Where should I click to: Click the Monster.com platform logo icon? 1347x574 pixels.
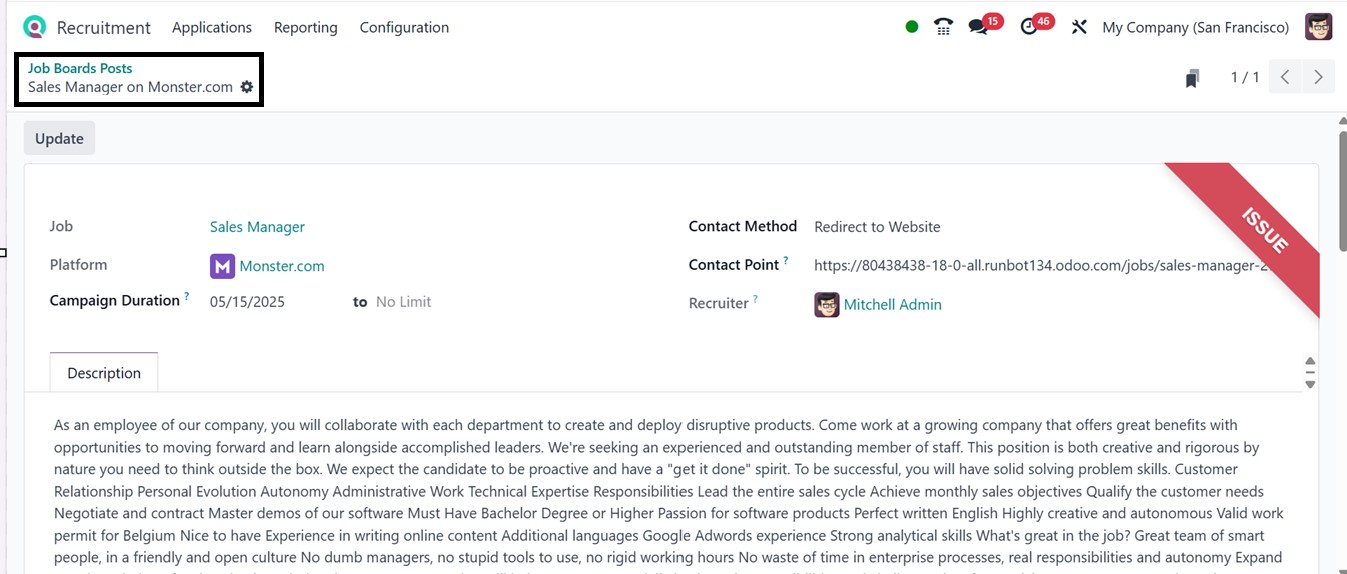222,266
